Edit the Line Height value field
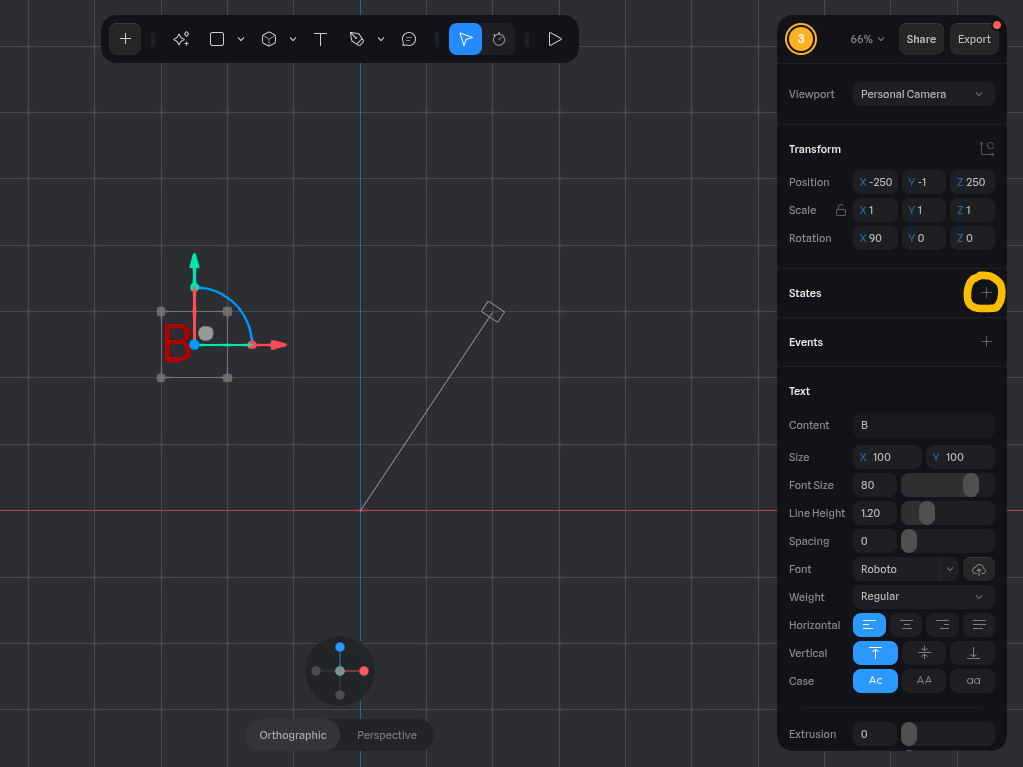 pos(874,513)
